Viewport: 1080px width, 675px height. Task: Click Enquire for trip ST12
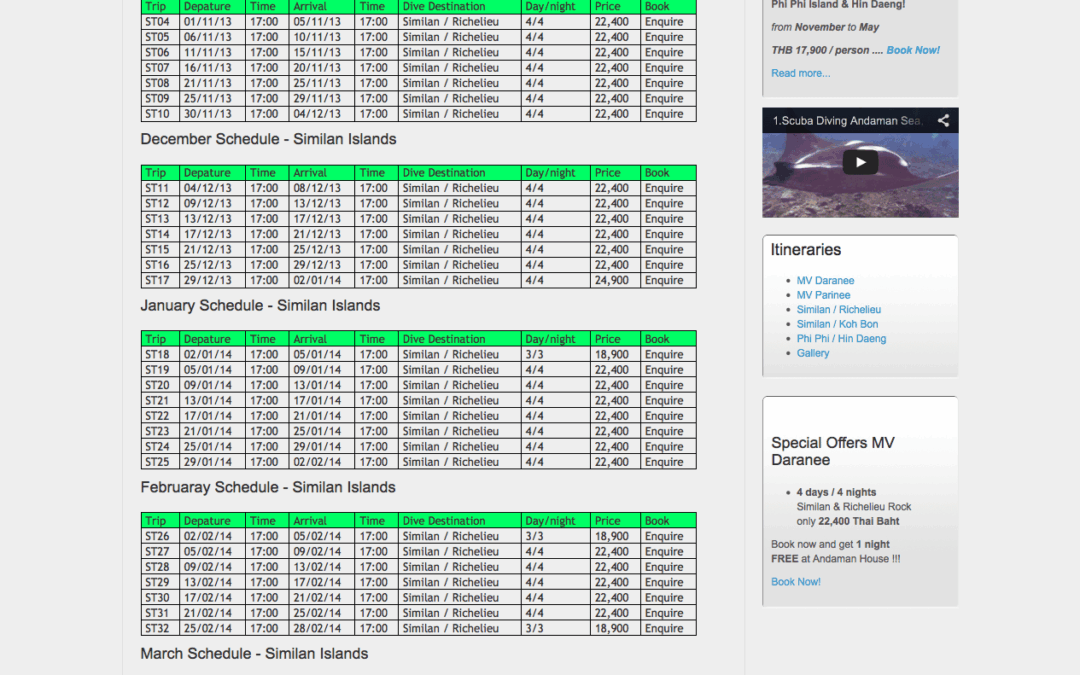(x=664, y=203)
